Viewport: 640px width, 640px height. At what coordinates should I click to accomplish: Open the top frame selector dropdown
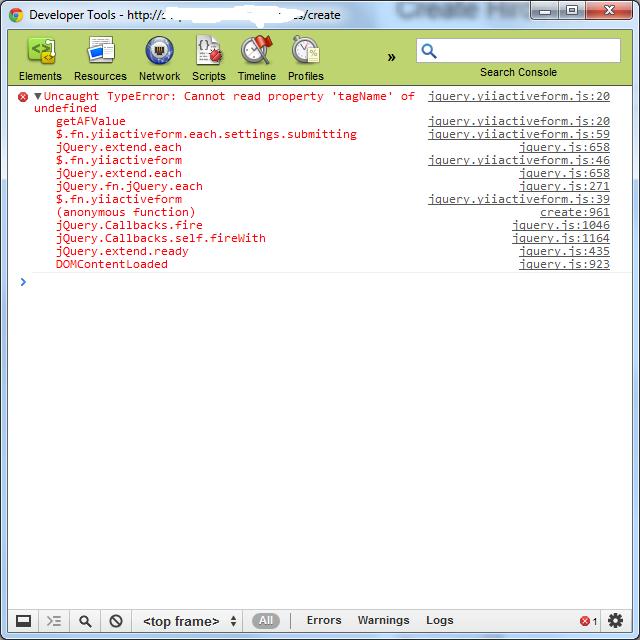coord(190,621)
